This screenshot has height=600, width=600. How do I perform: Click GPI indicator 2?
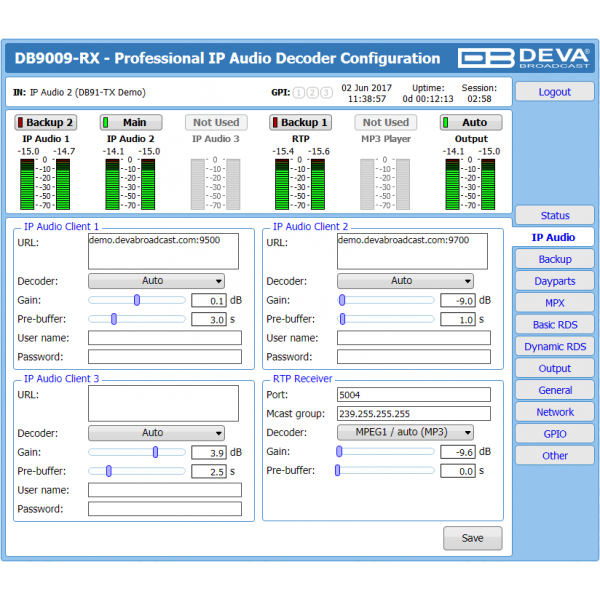coord(313,93)
